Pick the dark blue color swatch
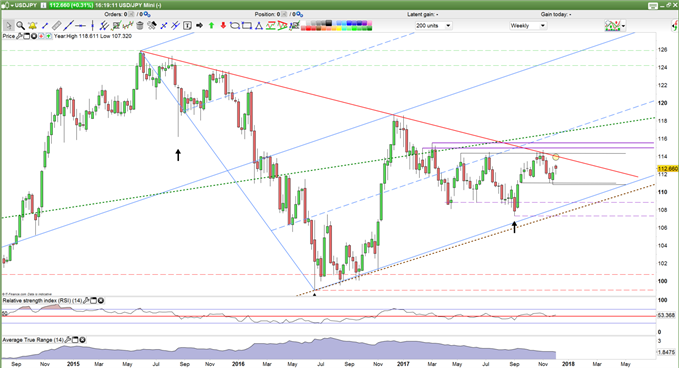 click(359, 23)
